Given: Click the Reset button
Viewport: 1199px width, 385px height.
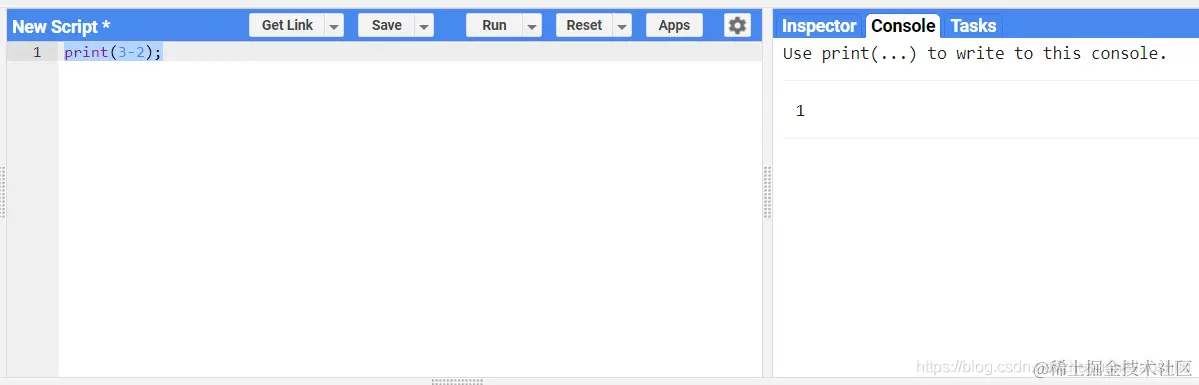Looking at the screenshot, I should [584, 25].
